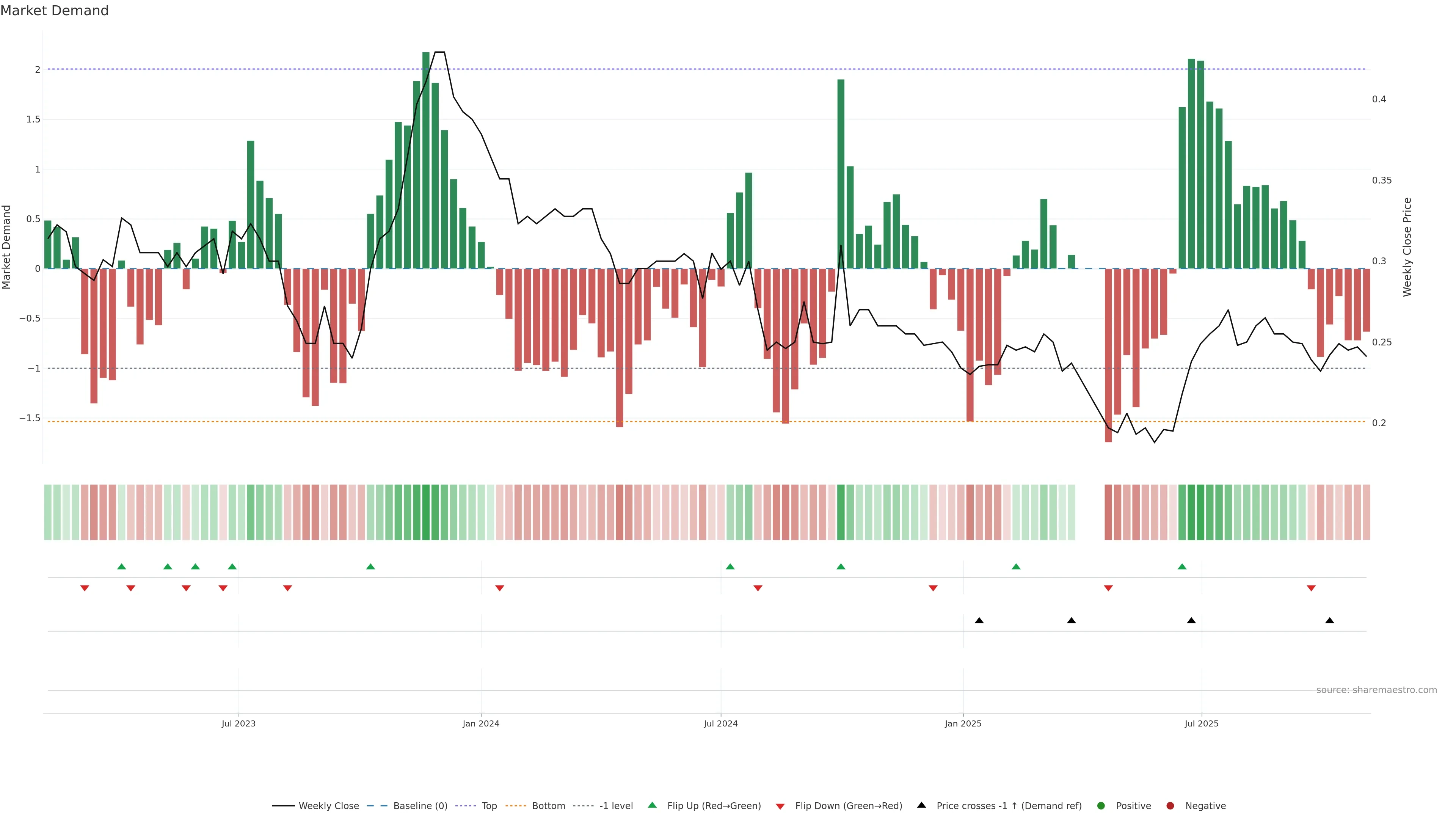Image resolution: width=1456 pixels, height=819 pixels.
Task: Click the first black price-cross marker after Jan 2025
Action: click(x=979, y=621)
